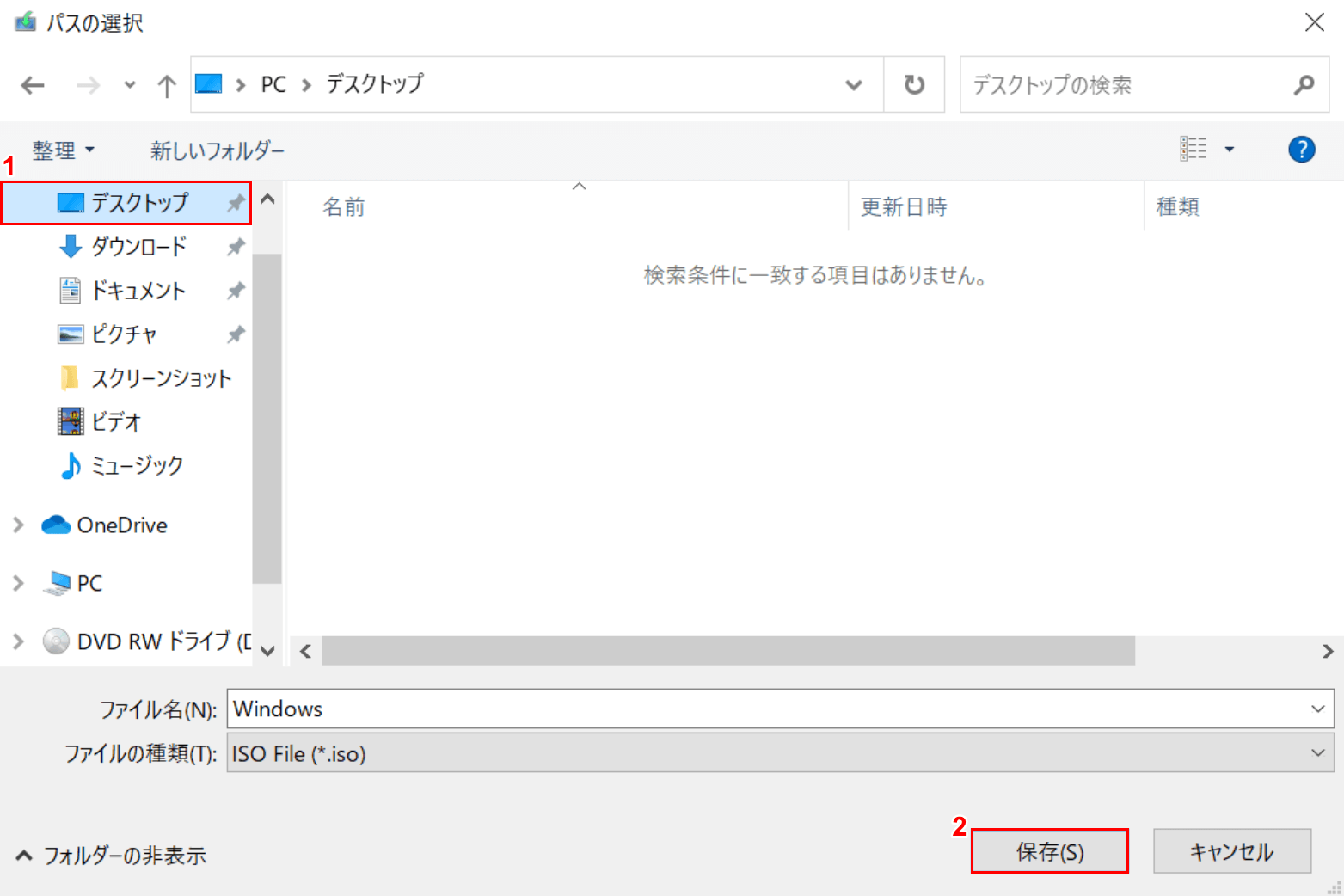Expand the DVD RW drive node
The height and width of the screenshot is (896, 1344).
(x=18, y=641)
